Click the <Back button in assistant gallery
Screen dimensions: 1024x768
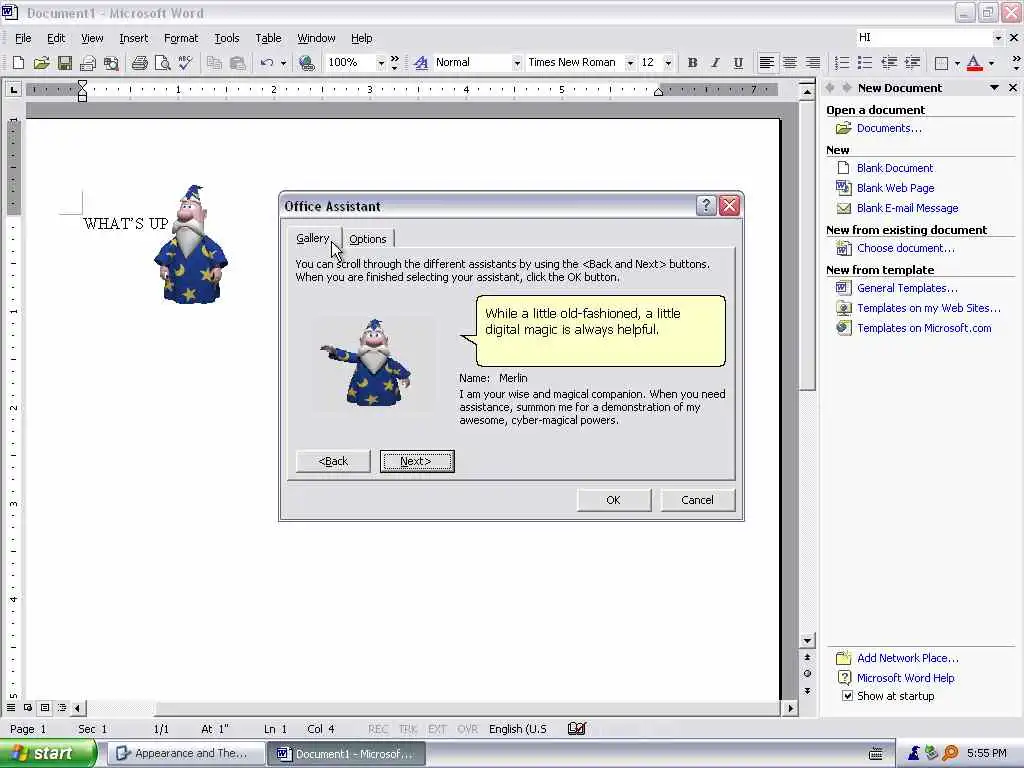tap(333, 461)
